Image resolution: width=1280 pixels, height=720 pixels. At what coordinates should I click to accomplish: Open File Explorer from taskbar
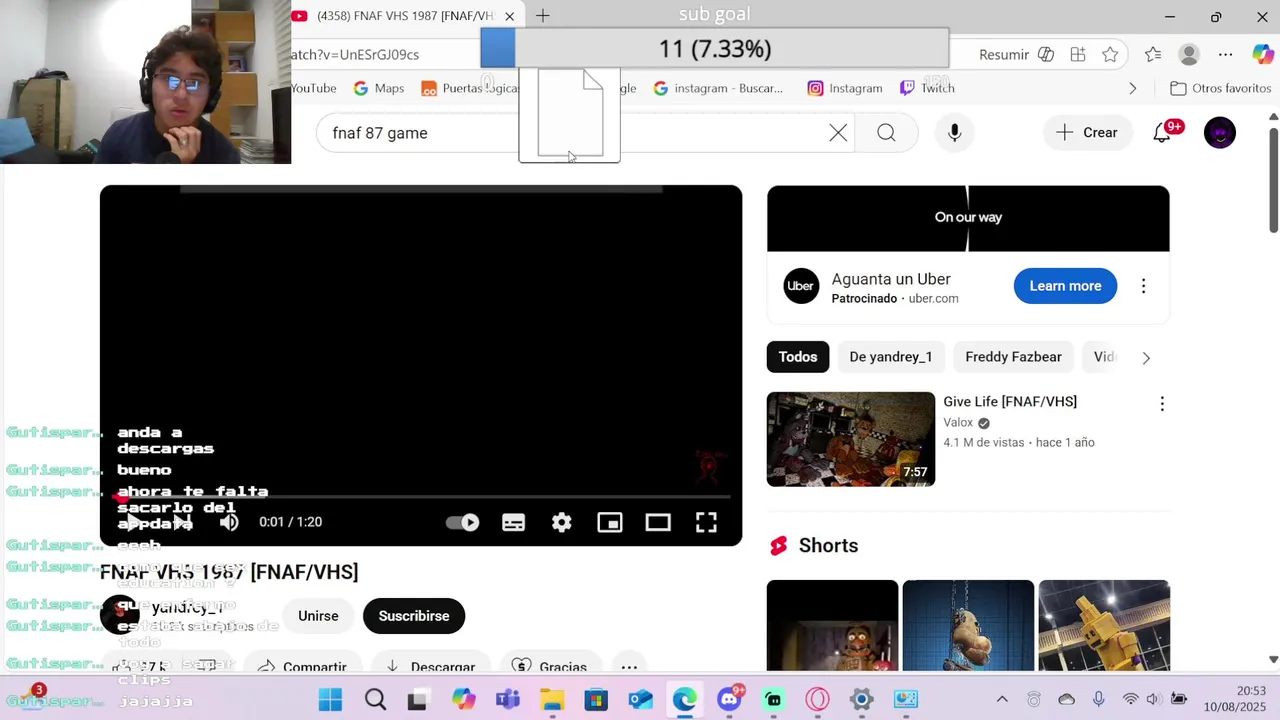click(x=552, y=699)
